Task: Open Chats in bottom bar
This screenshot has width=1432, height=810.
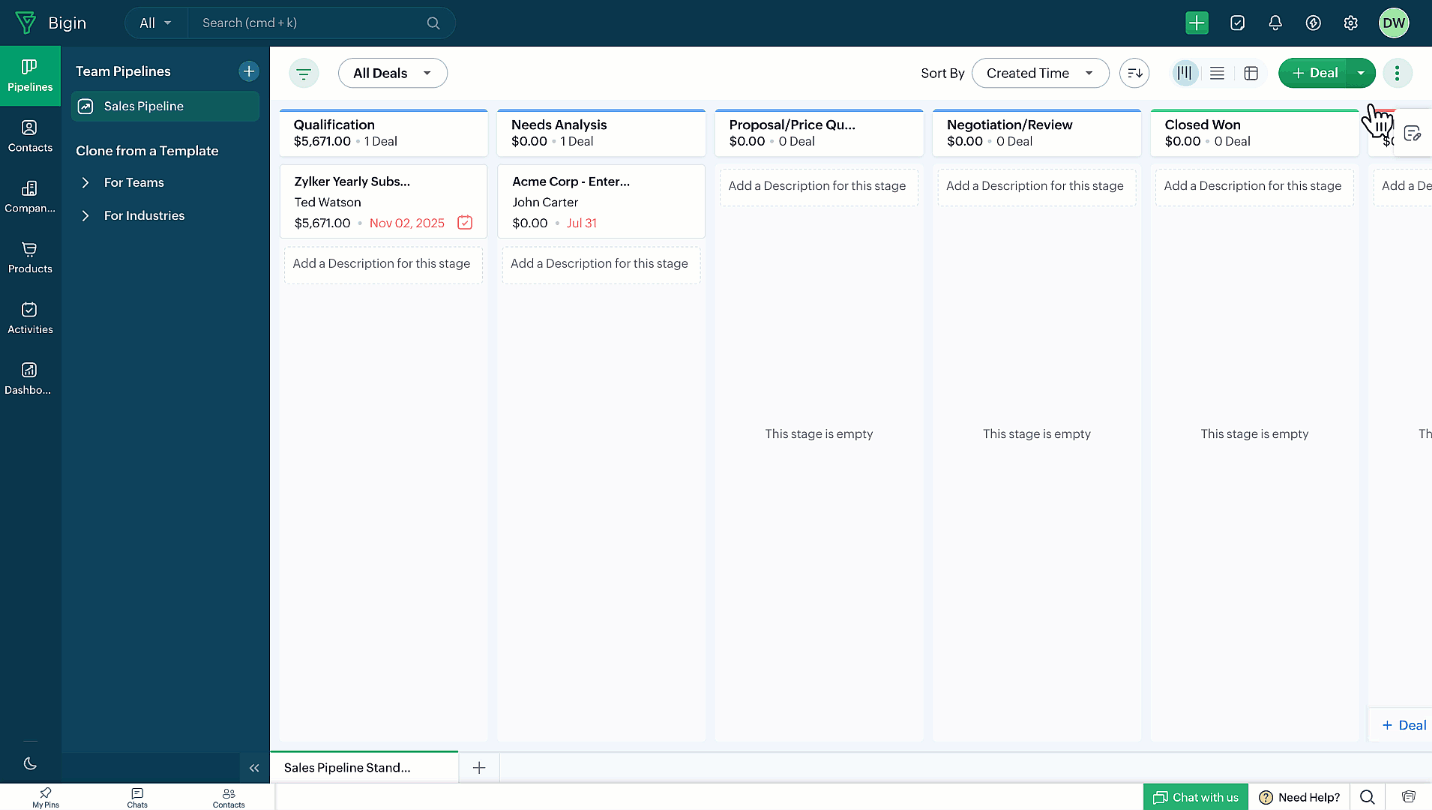Action: (137, 797)
